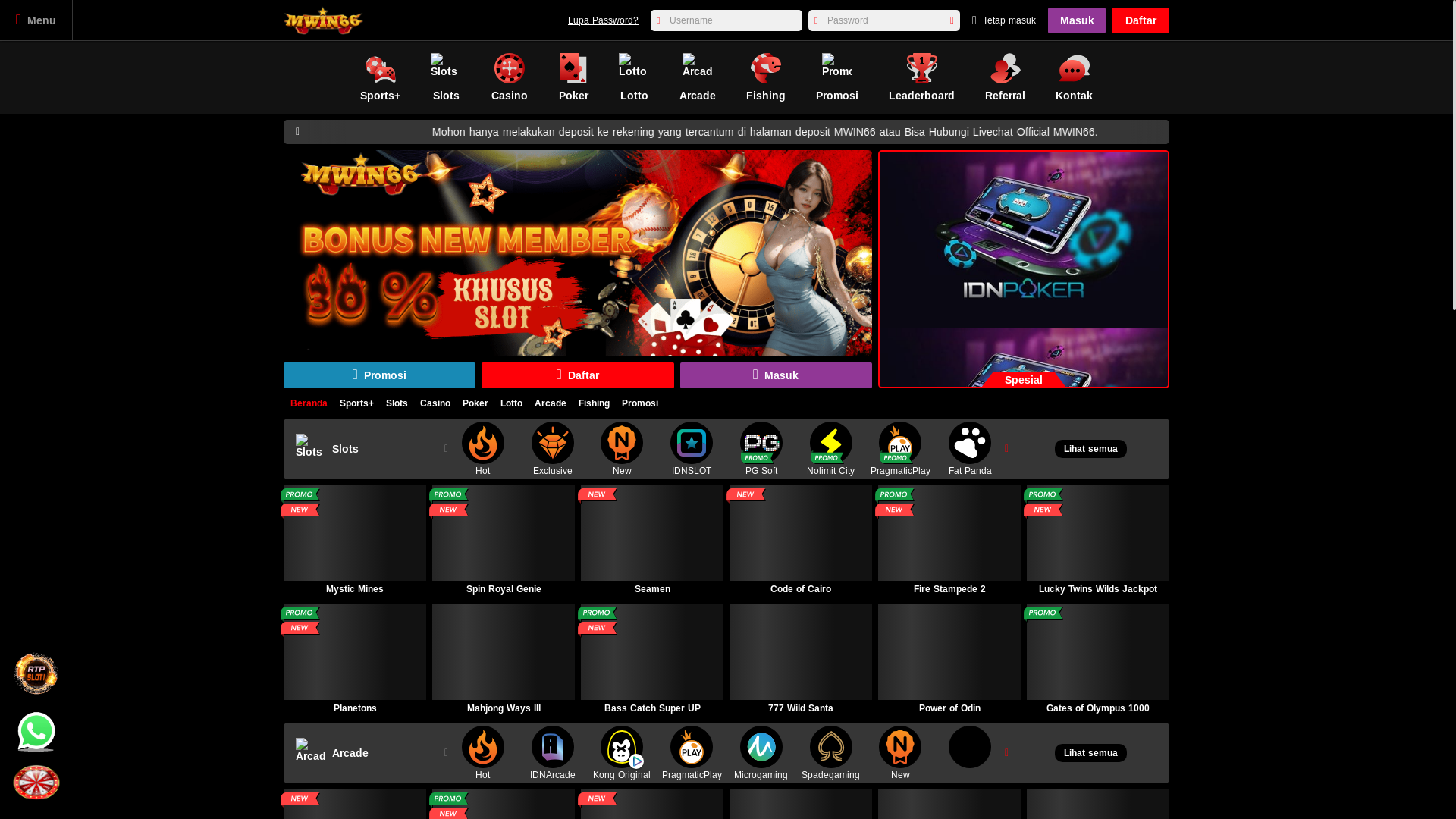
Task: Slide Arcade providers to the right
Action: 1007,753
